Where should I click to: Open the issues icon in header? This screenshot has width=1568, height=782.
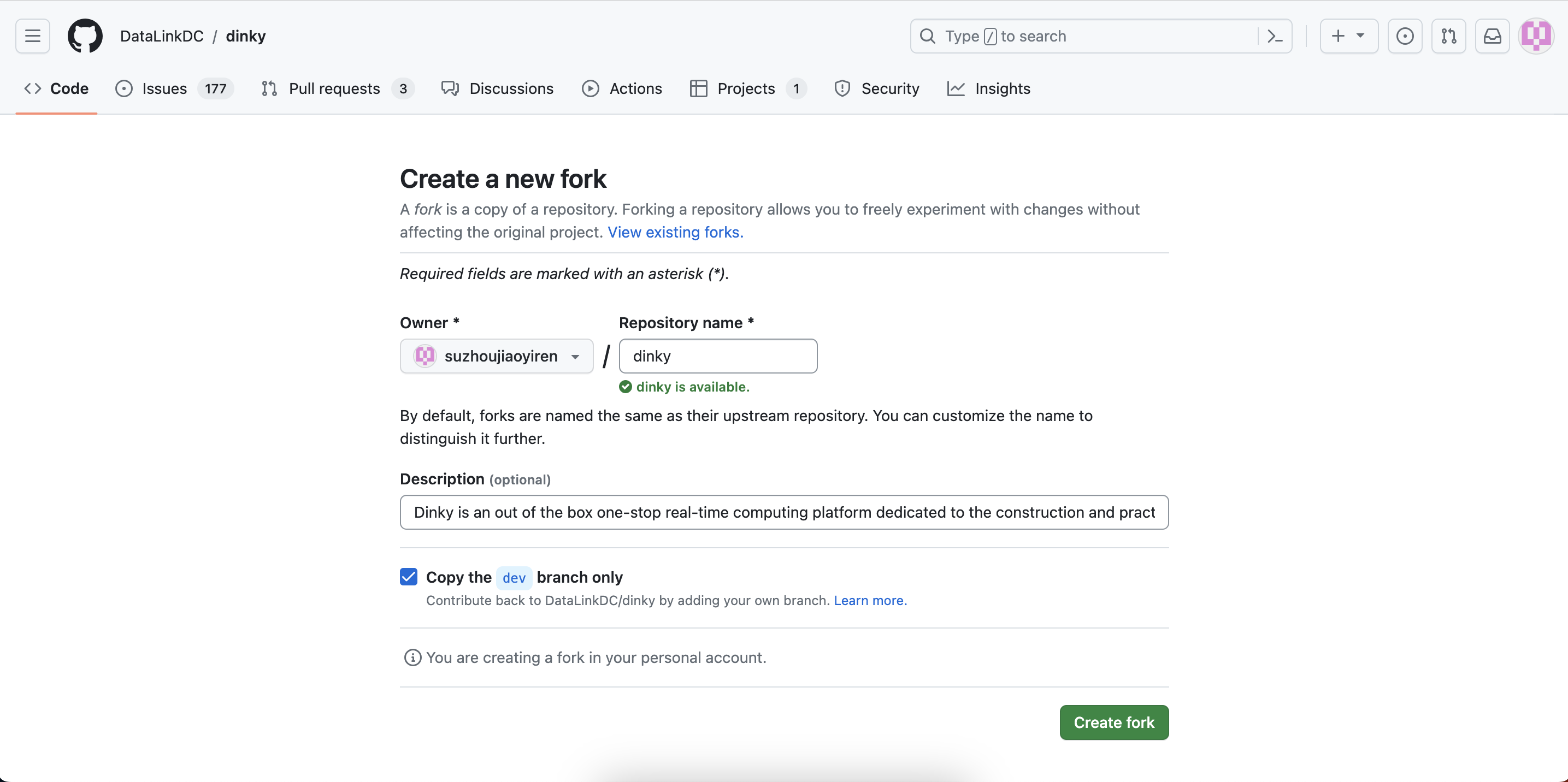click(x=1405, y=37)
